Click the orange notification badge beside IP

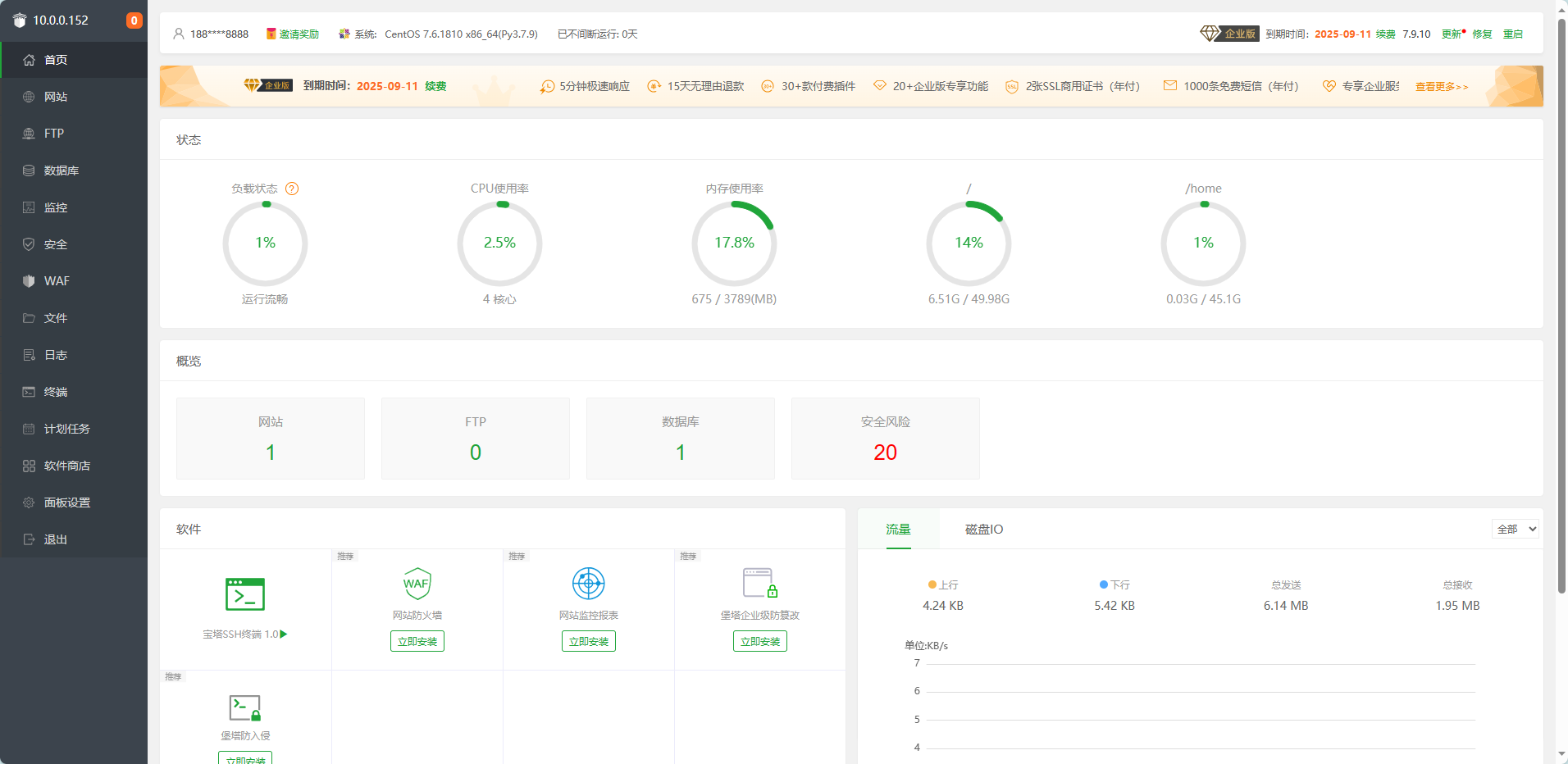pyautogui.click(x=134, y=20)
